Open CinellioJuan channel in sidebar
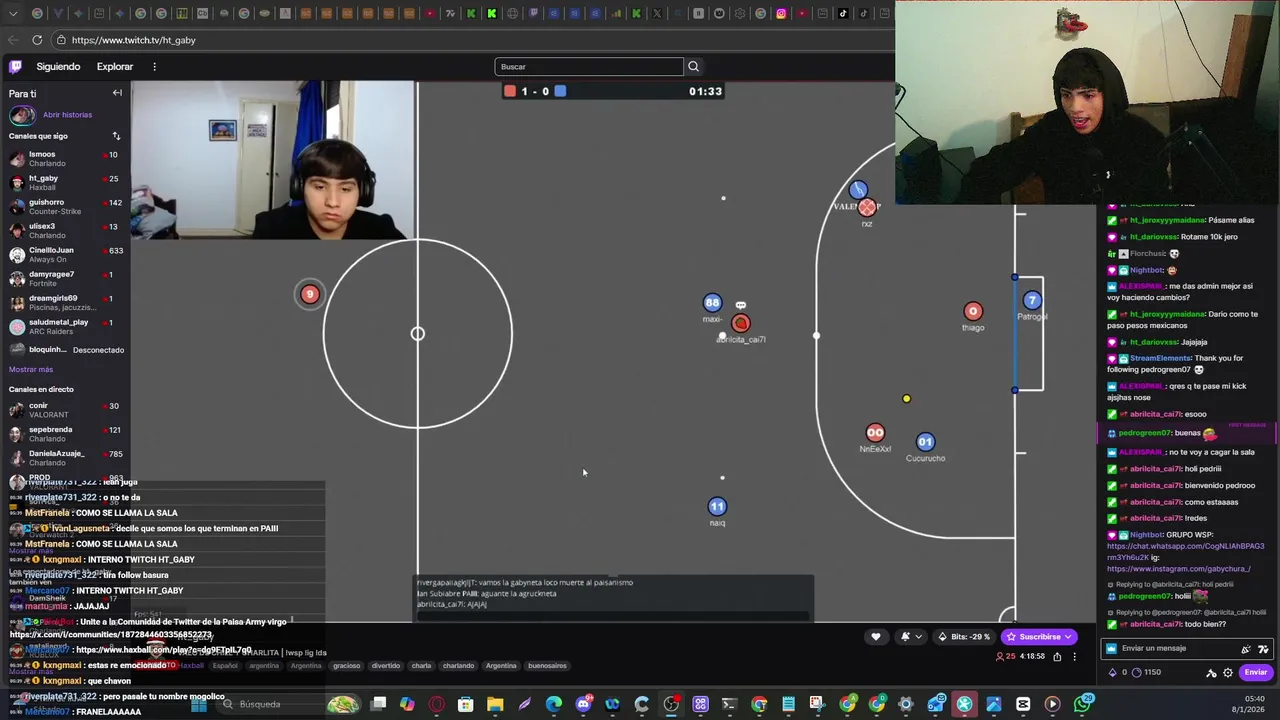 (64, 255)
